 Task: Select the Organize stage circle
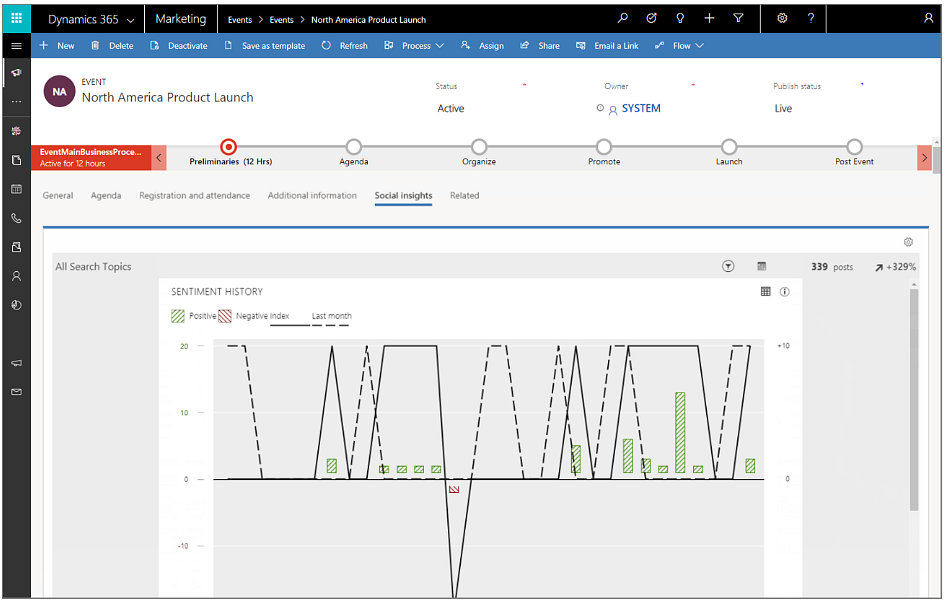pos(479,147)
